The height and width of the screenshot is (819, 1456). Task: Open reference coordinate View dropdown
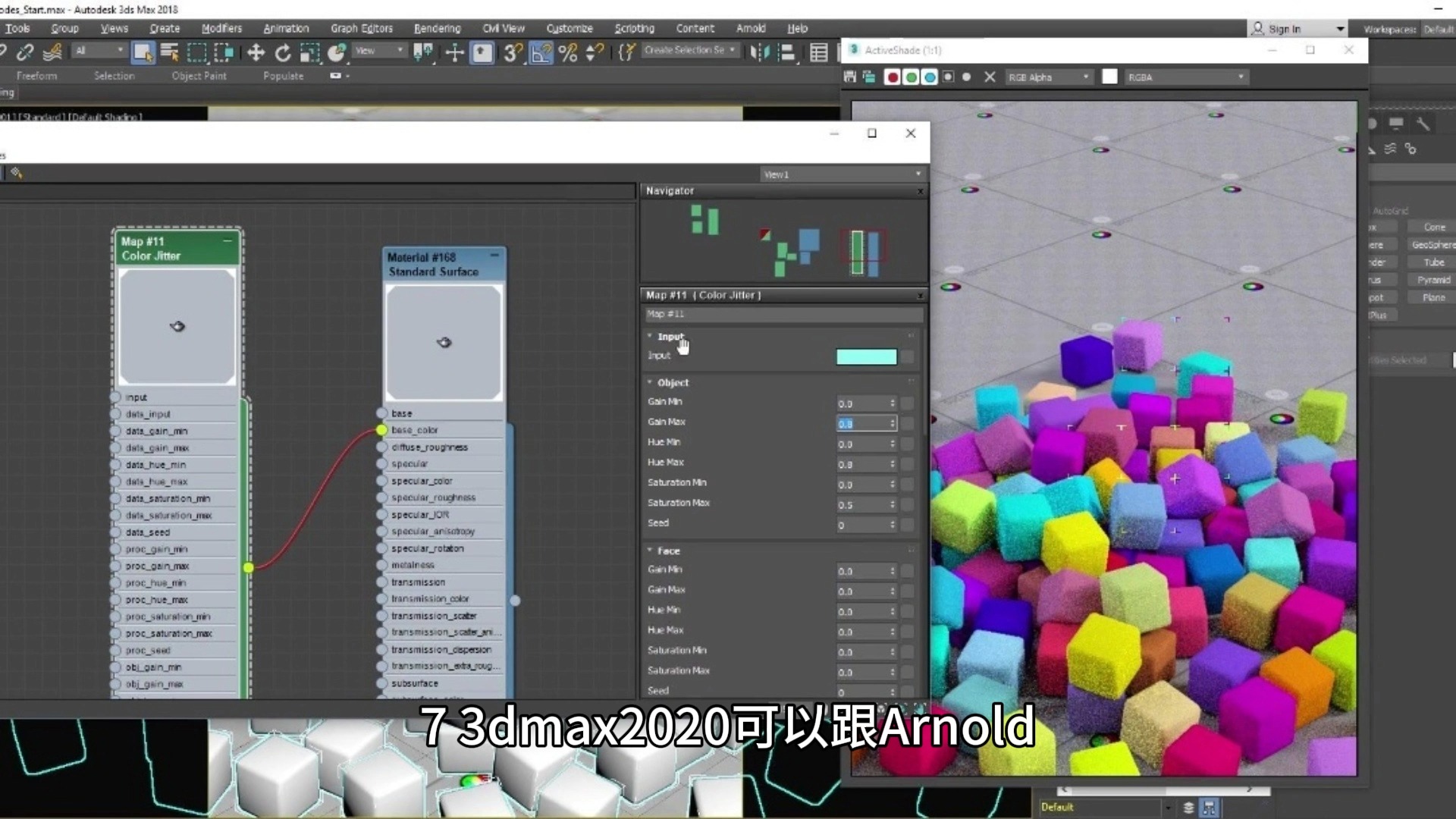[379, 51]
